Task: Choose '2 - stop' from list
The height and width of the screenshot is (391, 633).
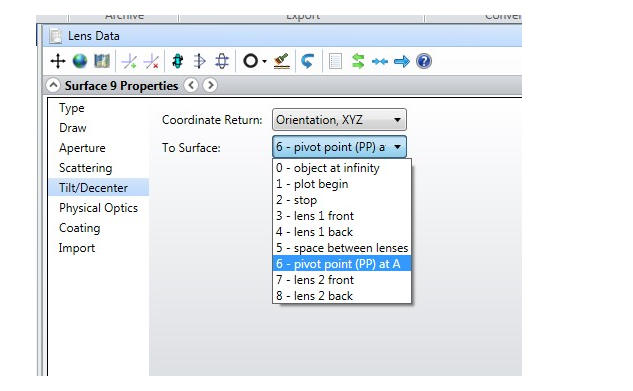Action: coord(342,200)
